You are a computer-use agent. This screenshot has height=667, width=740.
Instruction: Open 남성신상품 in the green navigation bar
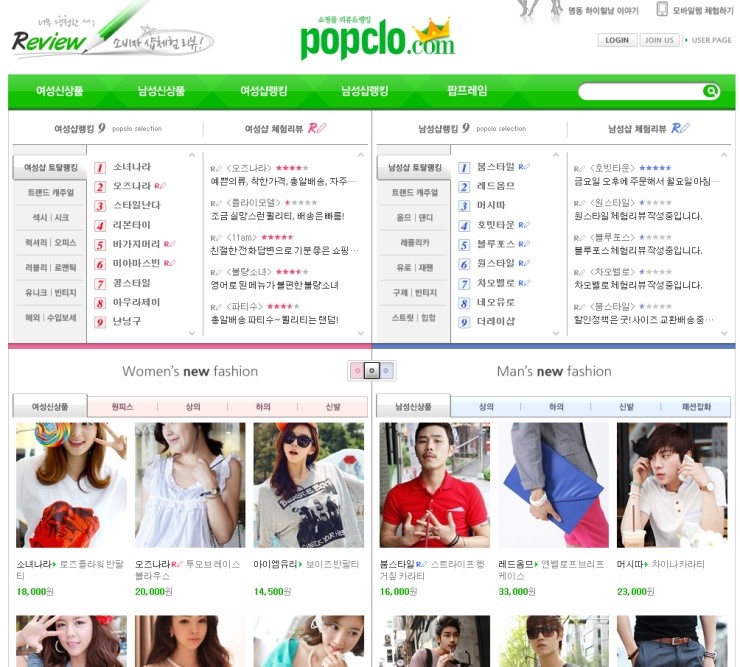161,91
